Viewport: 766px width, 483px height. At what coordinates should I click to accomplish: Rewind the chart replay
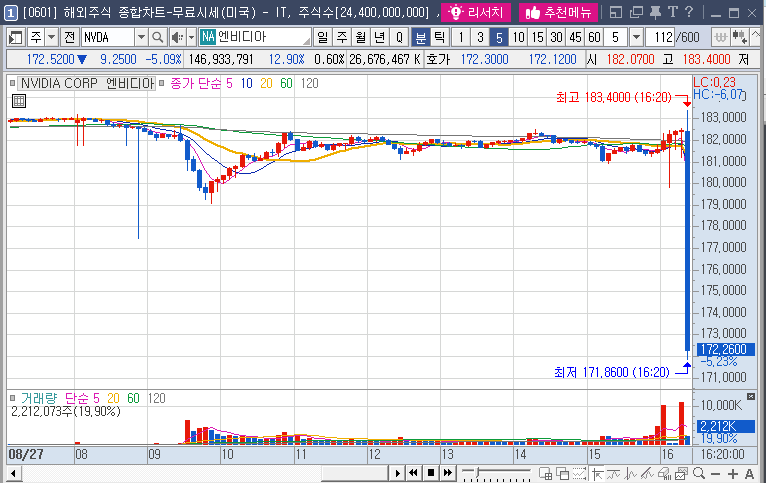414,473
